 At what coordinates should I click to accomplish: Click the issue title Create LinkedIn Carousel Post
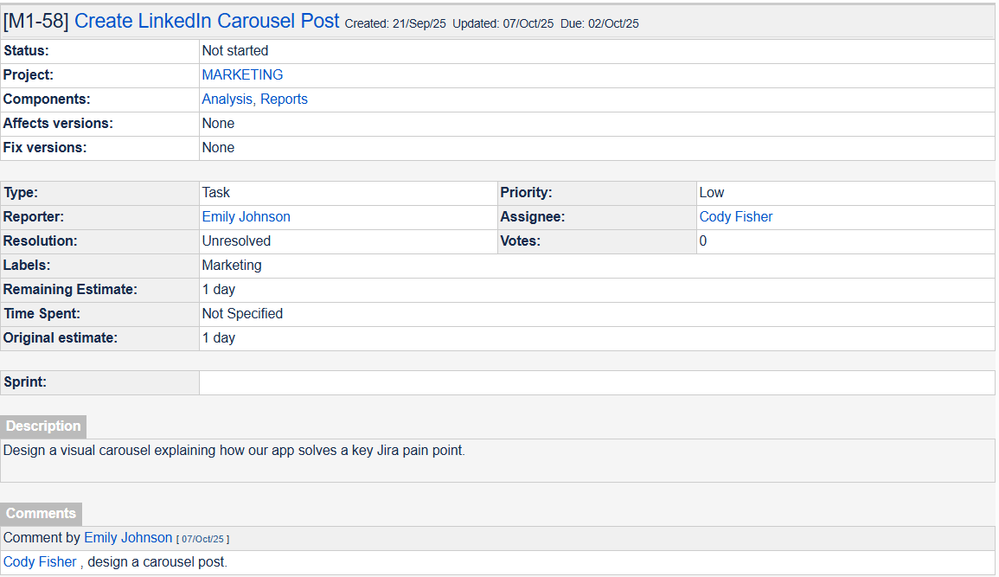tap(207, 21)
